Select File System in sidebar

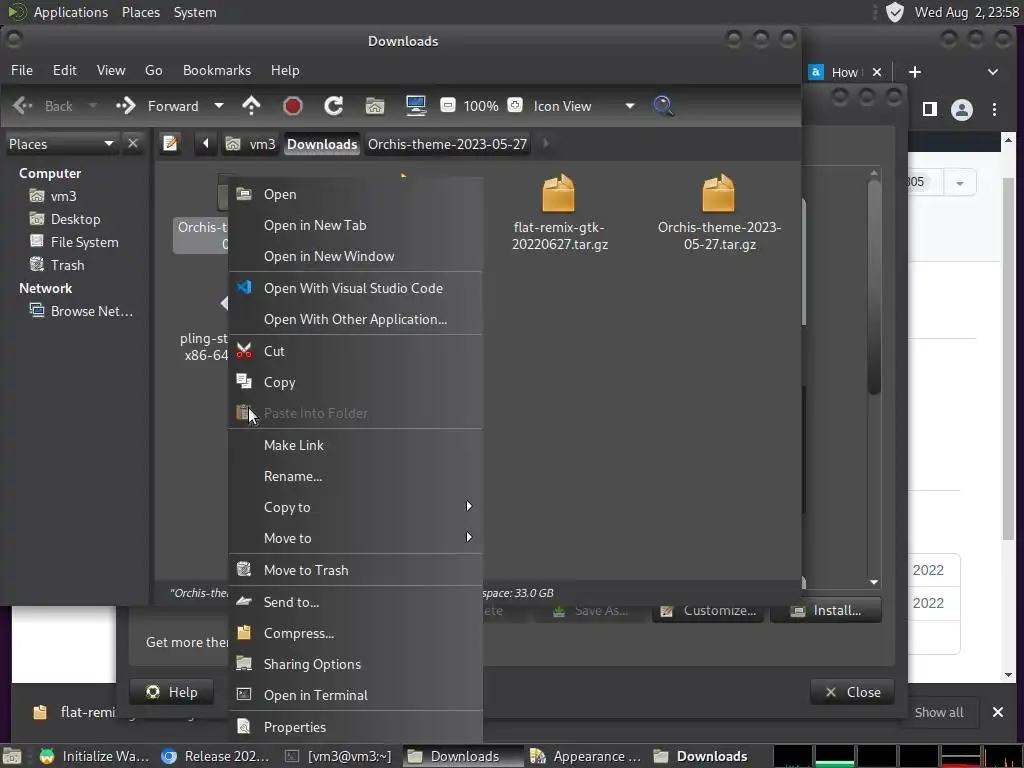(84, 242)
